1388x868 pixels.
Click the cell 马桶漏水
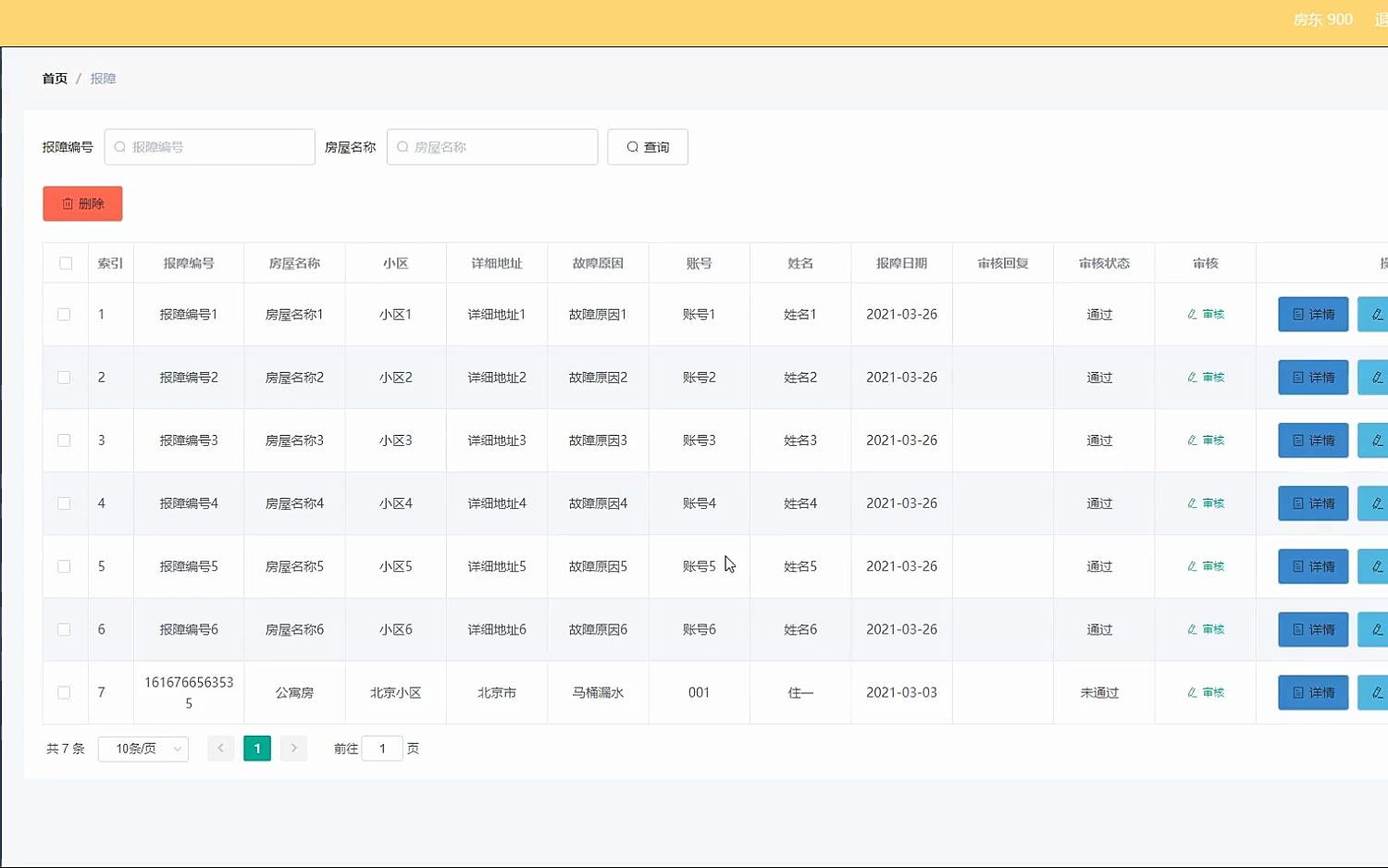(x=598, y=692)
